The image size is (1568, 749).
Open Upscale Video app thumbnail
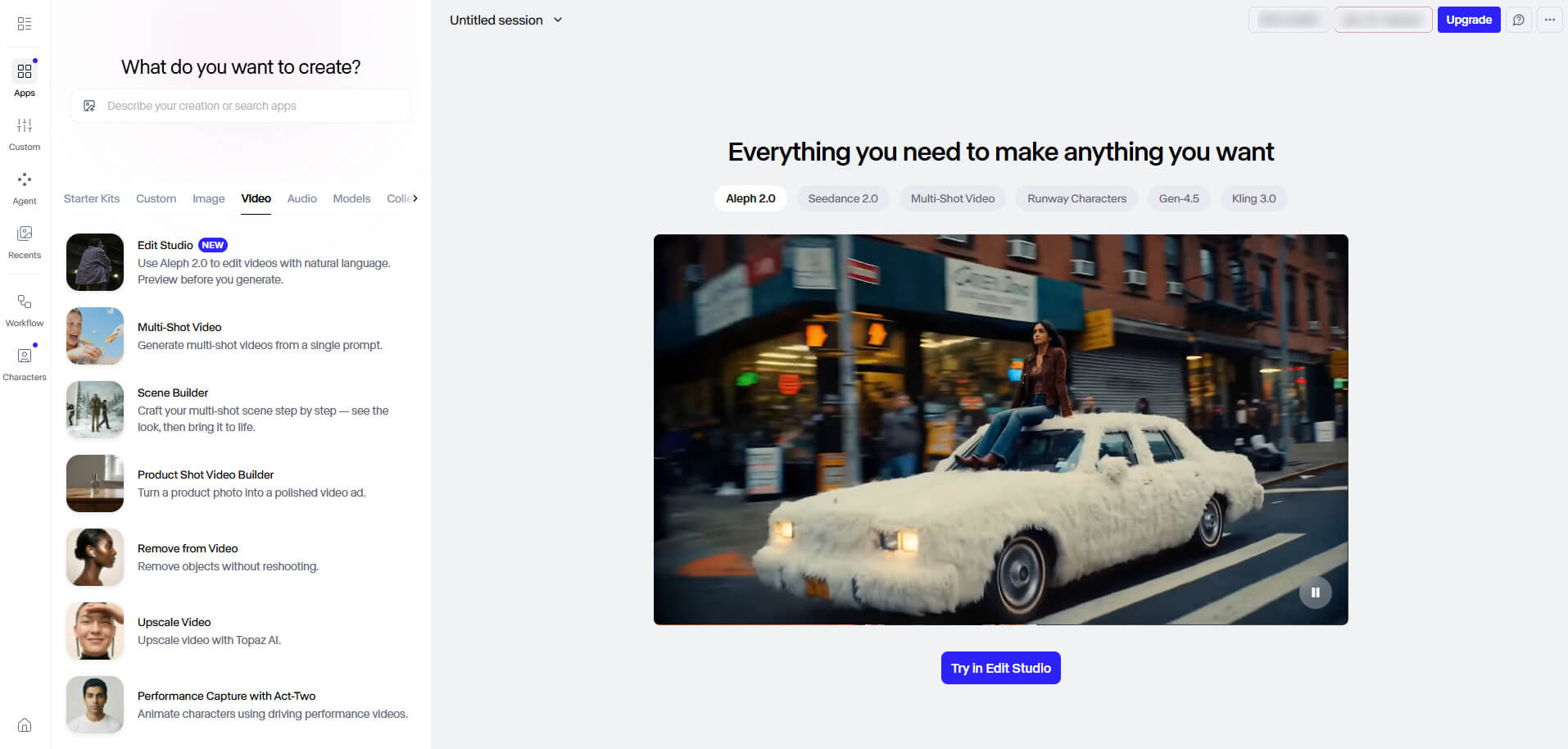click(95, 631)
